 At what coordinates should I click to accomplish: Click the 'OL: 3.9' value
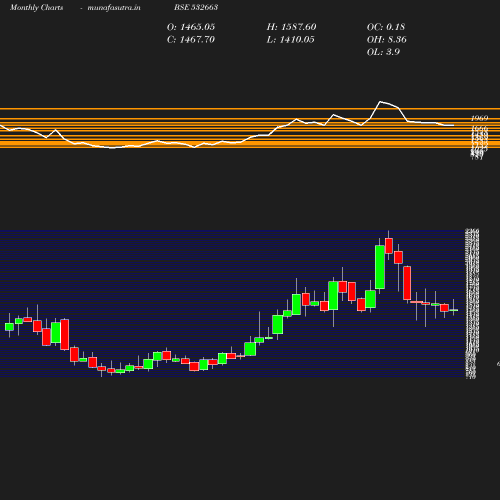point(383,52)
